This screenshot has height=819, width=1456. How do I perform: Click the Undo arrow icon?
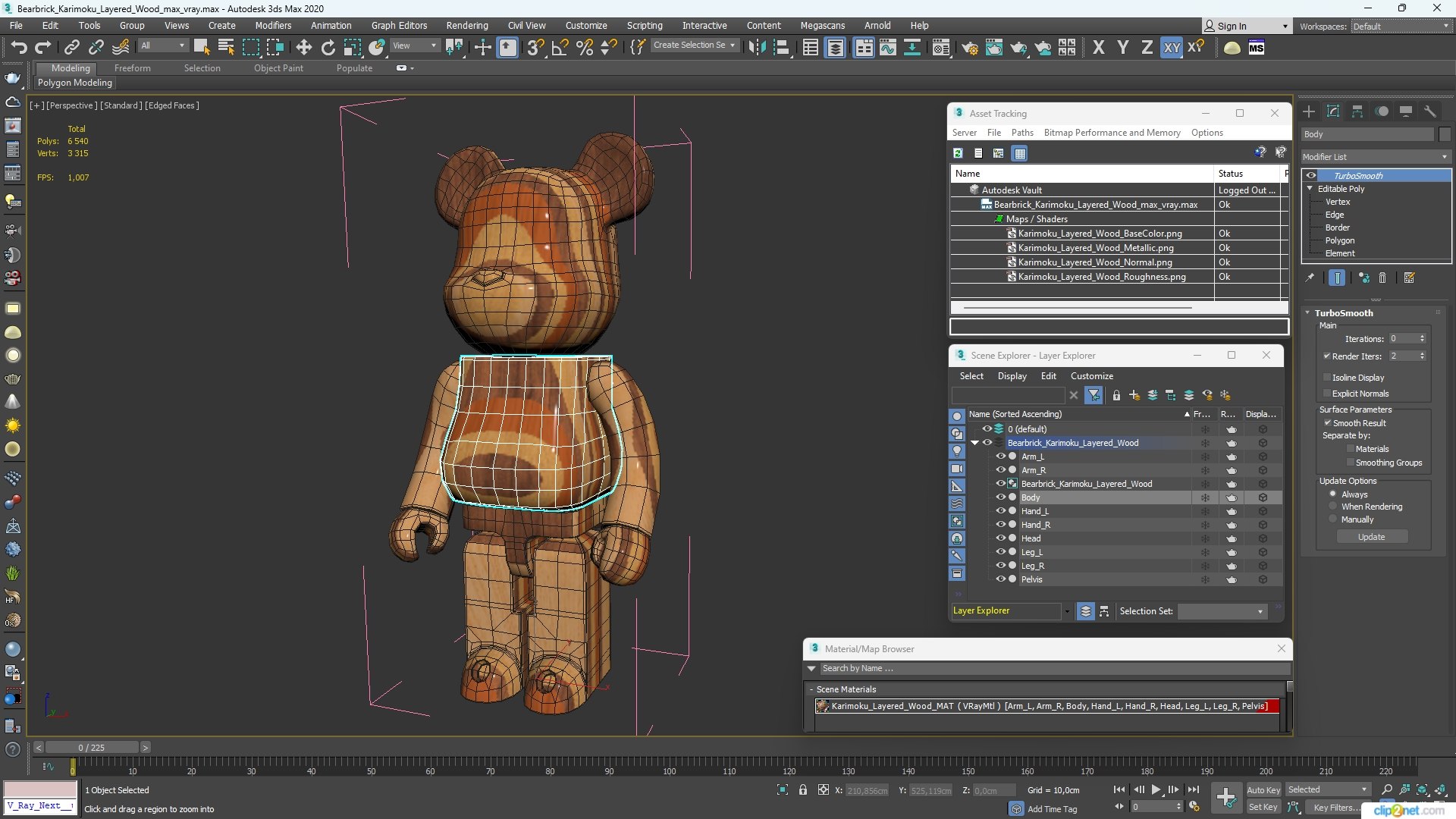pyautogui.click(x=18, y=47)
